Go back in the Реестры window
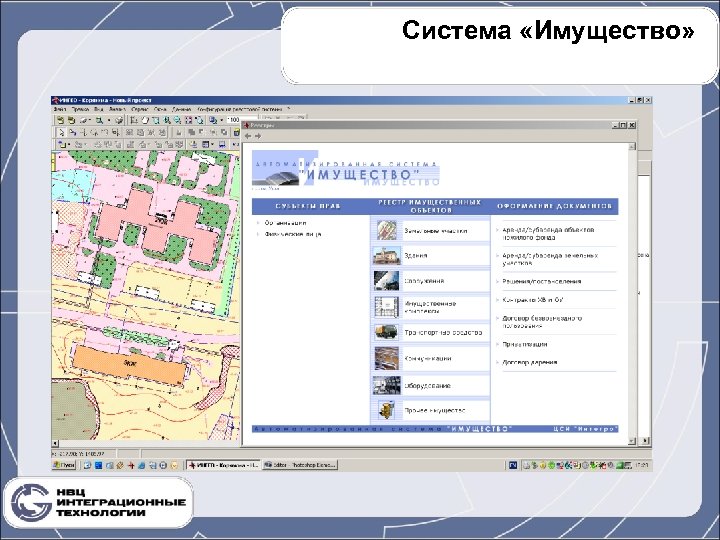This screenshot has height=540, width=720. (248, 136)
